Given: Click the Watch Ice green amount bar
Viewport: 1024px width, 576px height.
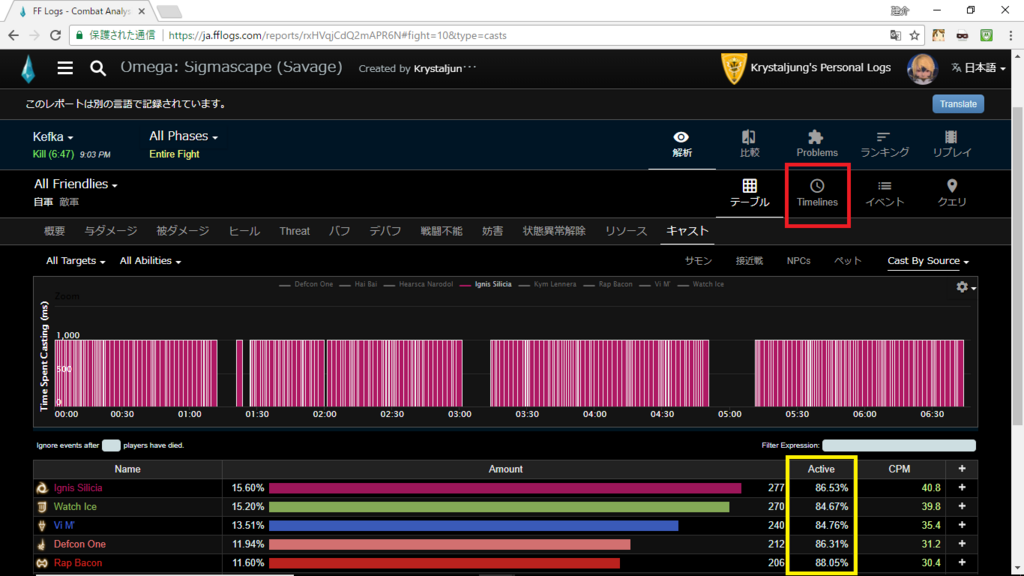Looking at the screenshot, I should pos(499,507).
